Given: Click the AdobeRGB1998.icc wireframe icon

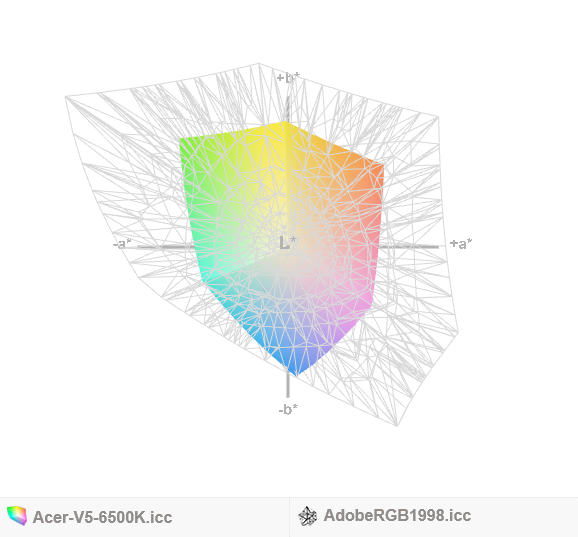Looking at the screenshot, I should (307, 516).
